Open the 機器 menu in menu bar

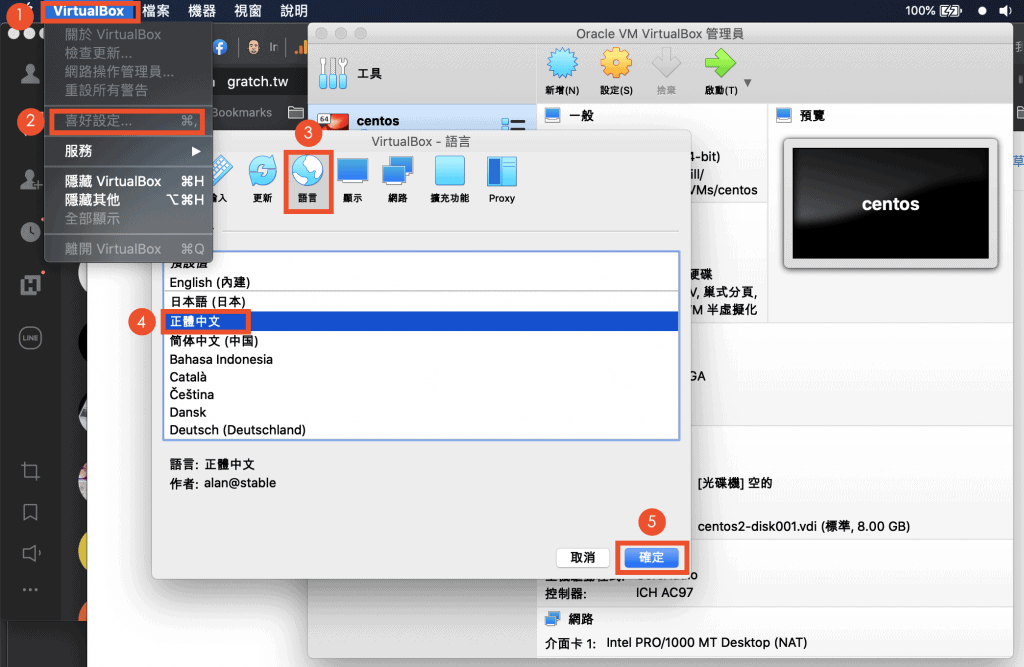(x=202, y=11)
